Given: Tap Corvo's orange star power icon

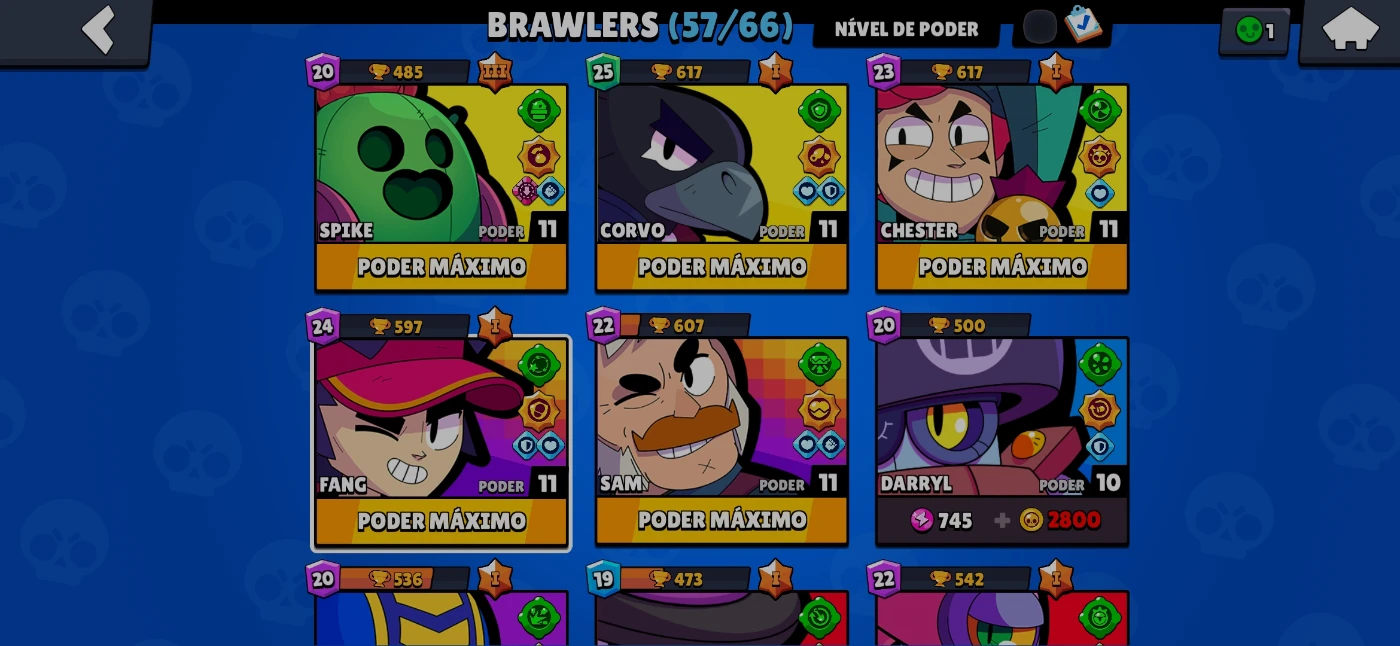Looking at the screenshot, I should click(819, 157).
